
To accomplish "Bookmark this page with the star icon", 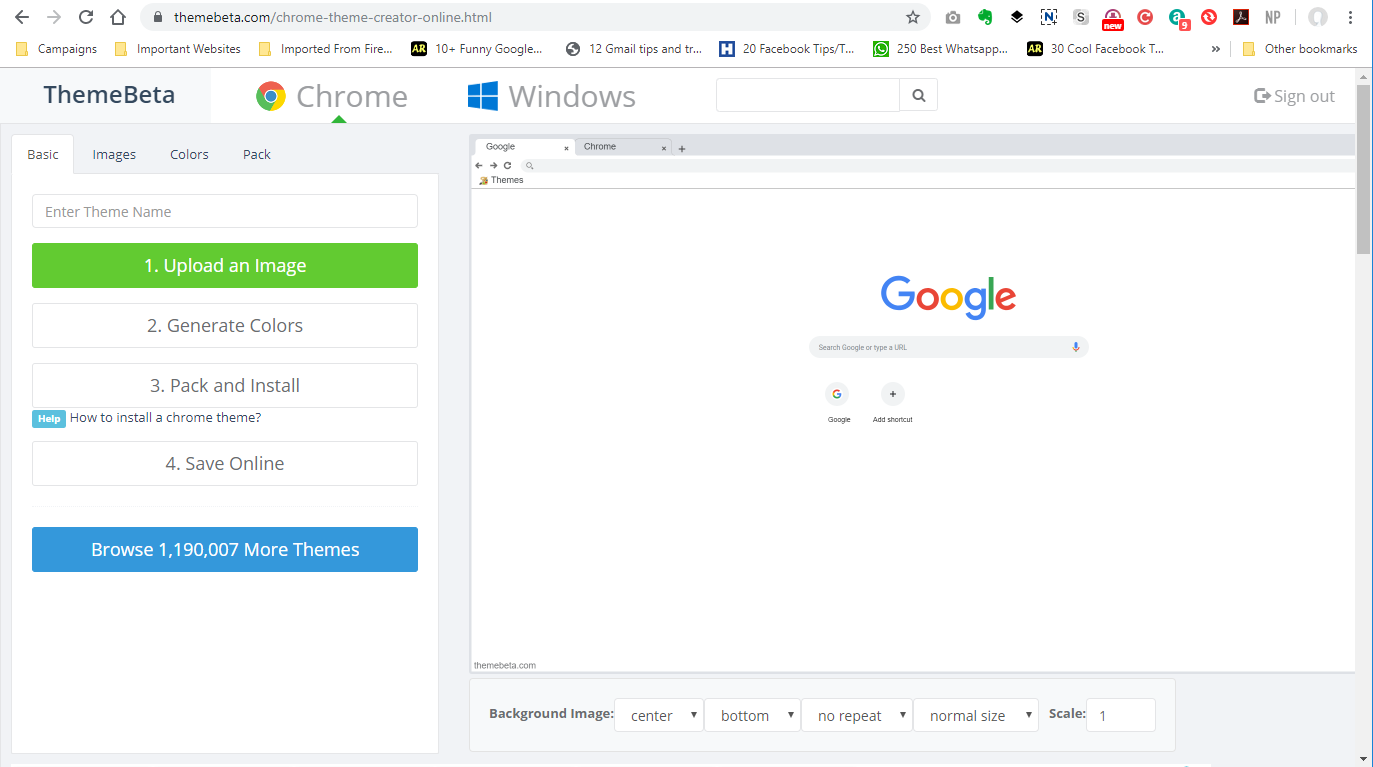I will pyautogui.click(x=912, y=17).
